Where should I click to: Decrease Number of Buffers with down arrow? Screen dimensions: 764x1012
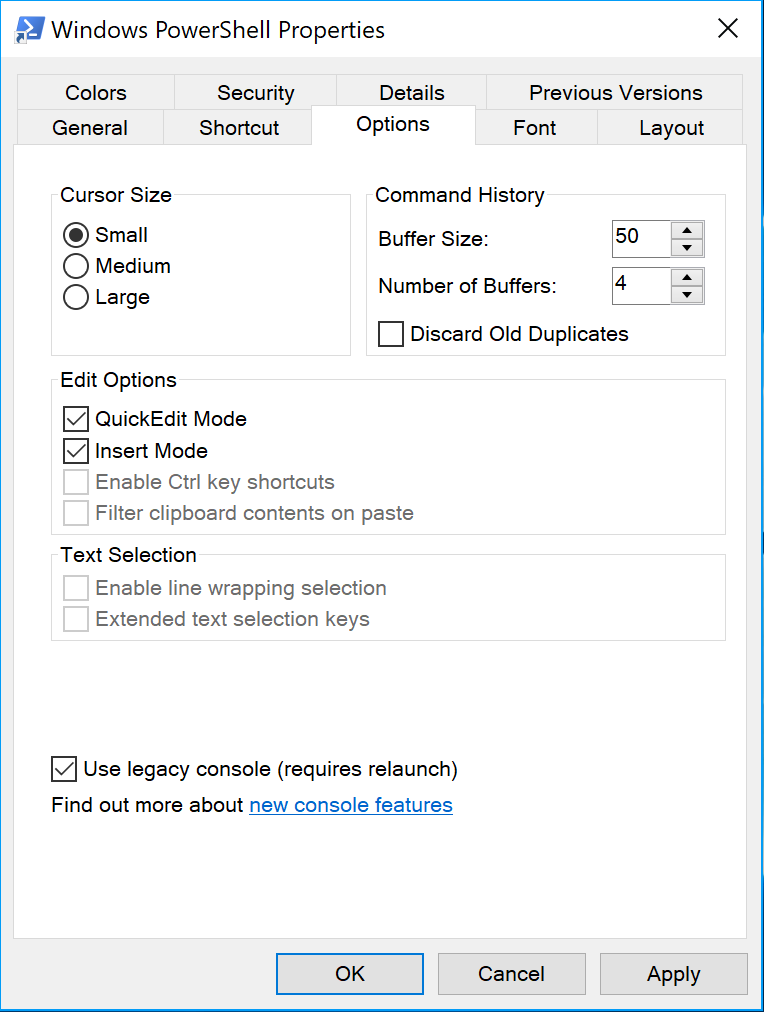click(x=687, y=294)
